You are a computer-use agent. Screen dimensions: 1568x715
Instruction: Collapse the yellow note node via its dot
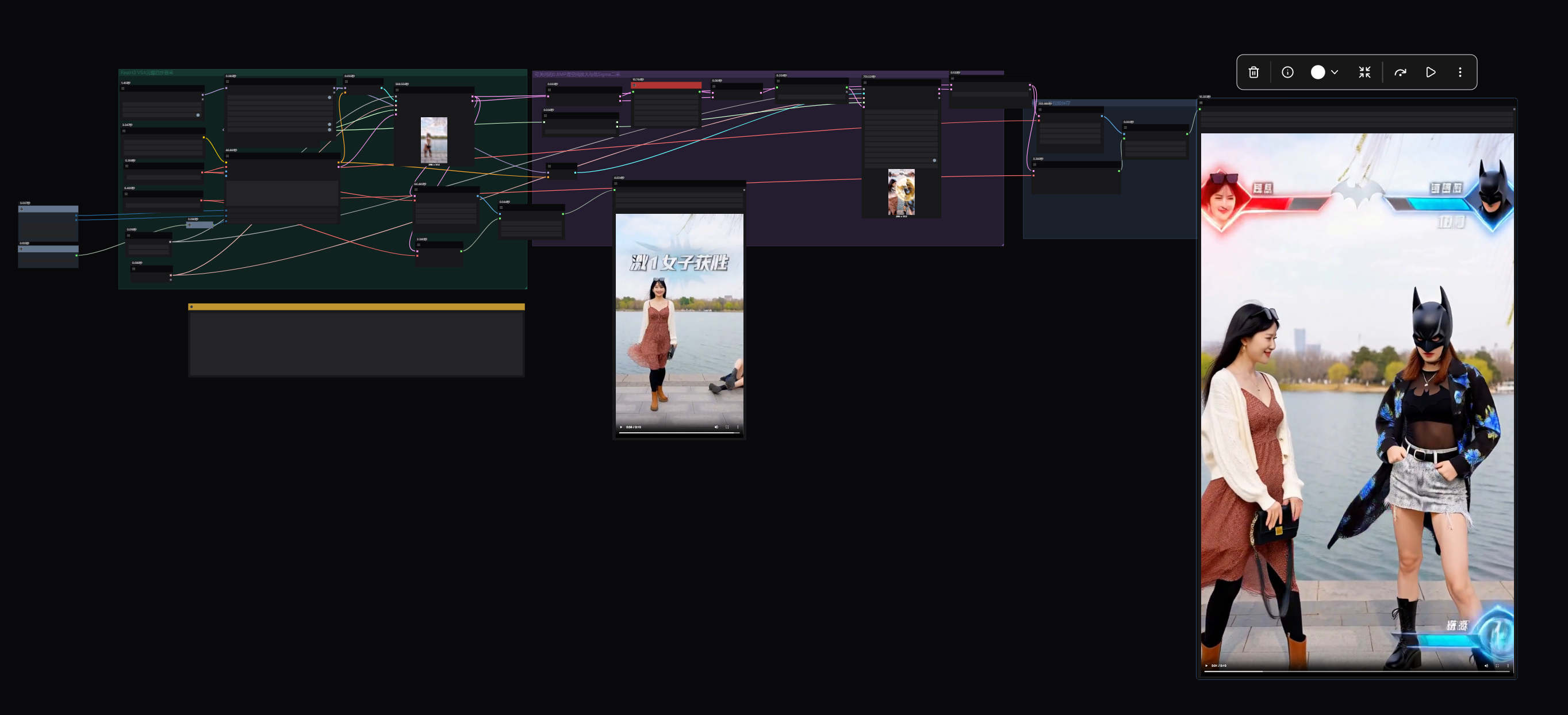(191, 307)
